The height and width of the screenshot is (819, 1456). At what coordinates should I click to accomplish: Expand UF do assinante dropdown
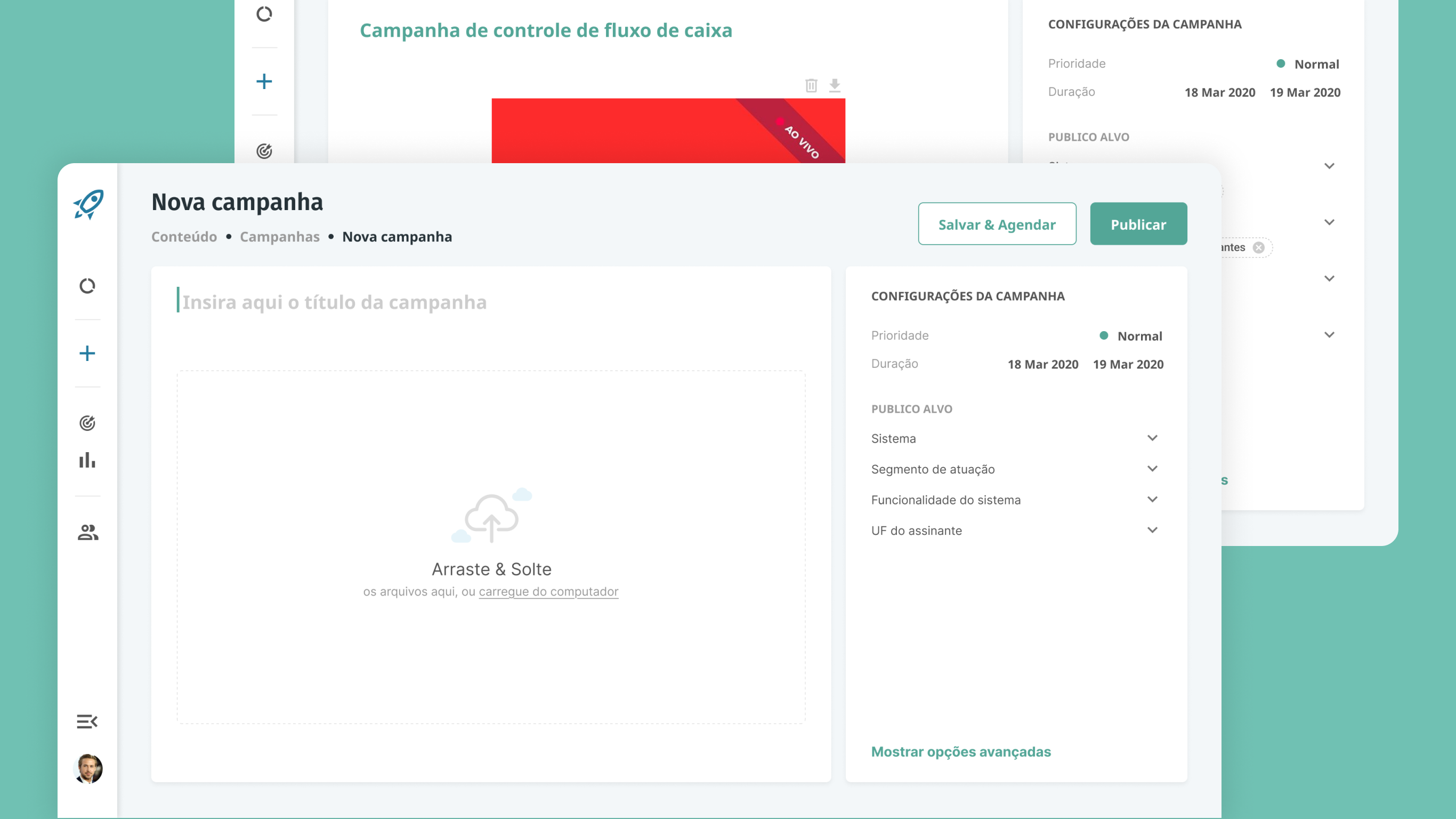click(1152, 530)
